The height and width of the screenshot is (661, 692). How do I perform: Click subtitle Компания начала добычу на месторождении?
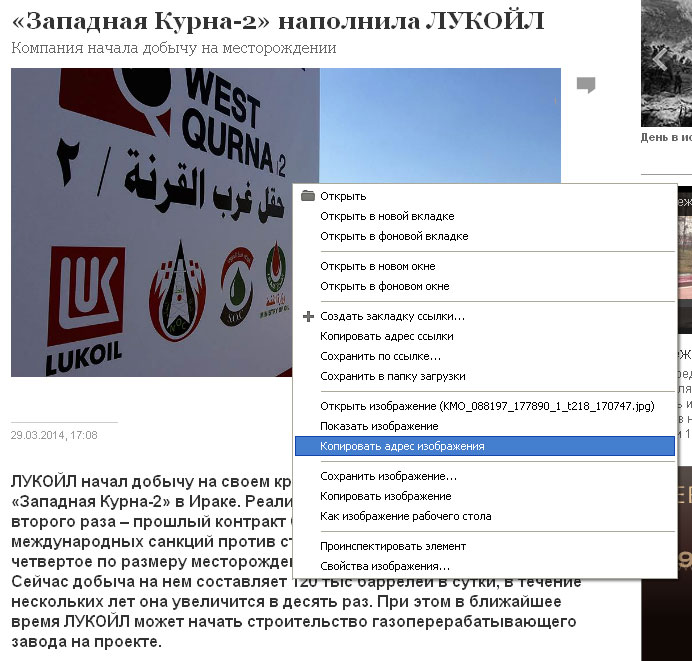[x=173, y=48]
